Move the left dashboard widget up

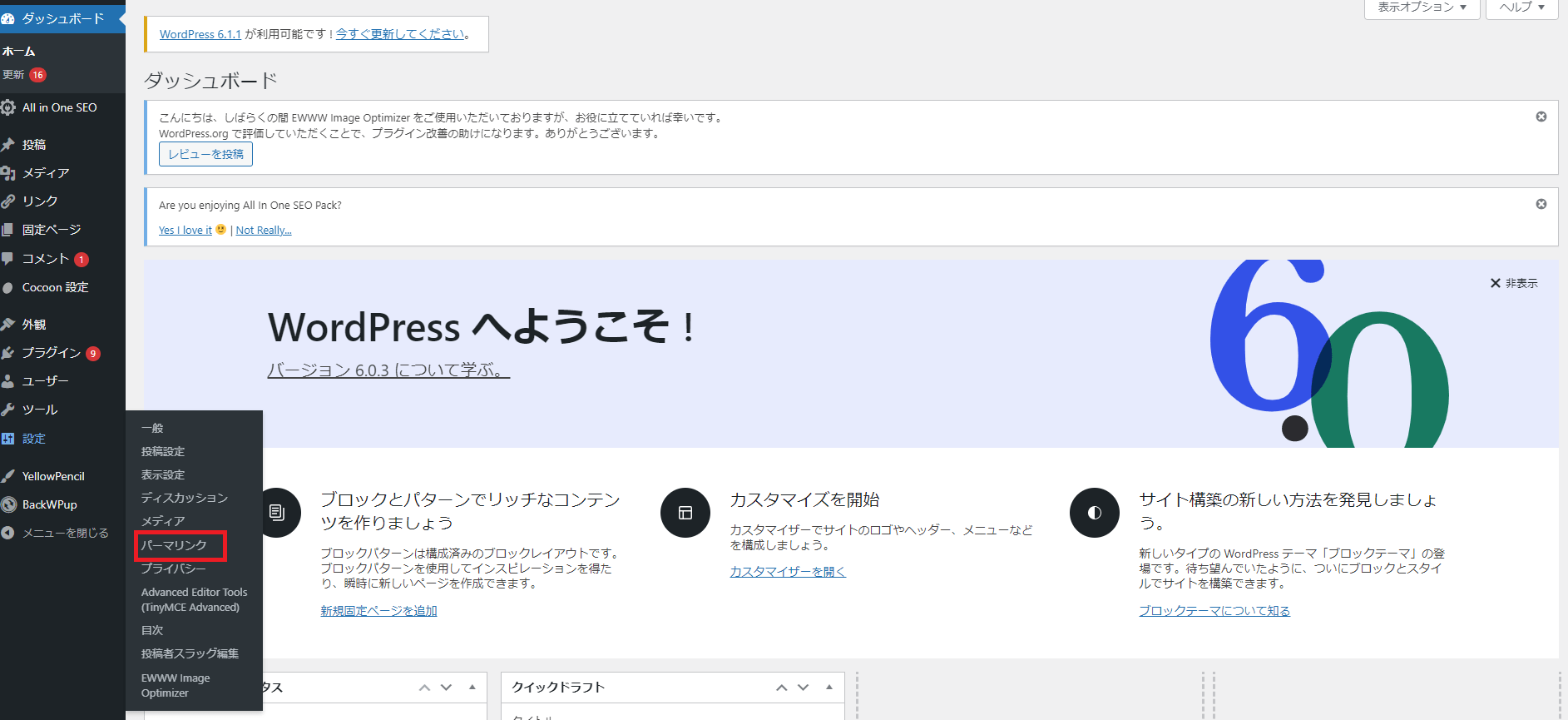(424, 688)
